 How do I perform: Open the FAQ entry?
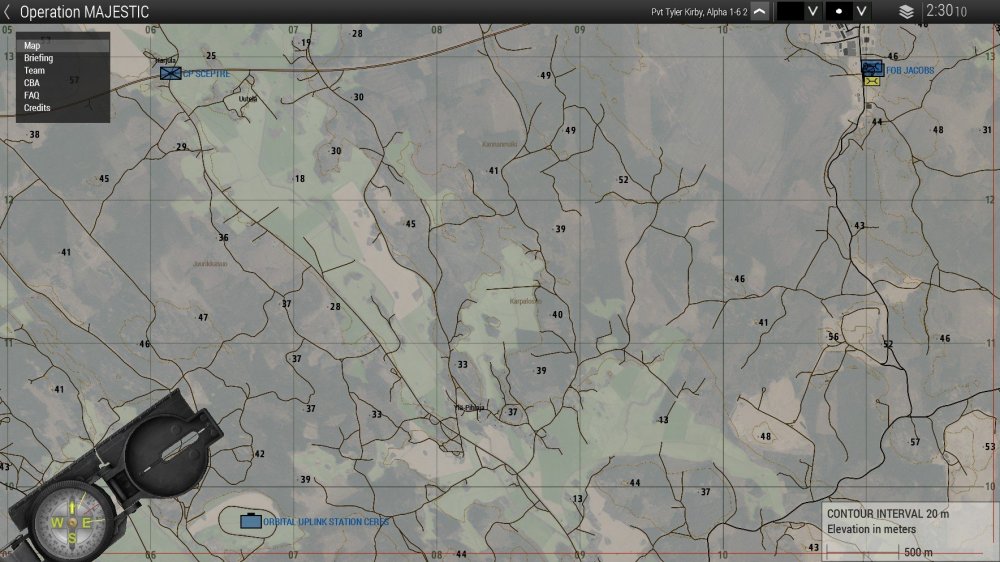[x=32, y=95]
